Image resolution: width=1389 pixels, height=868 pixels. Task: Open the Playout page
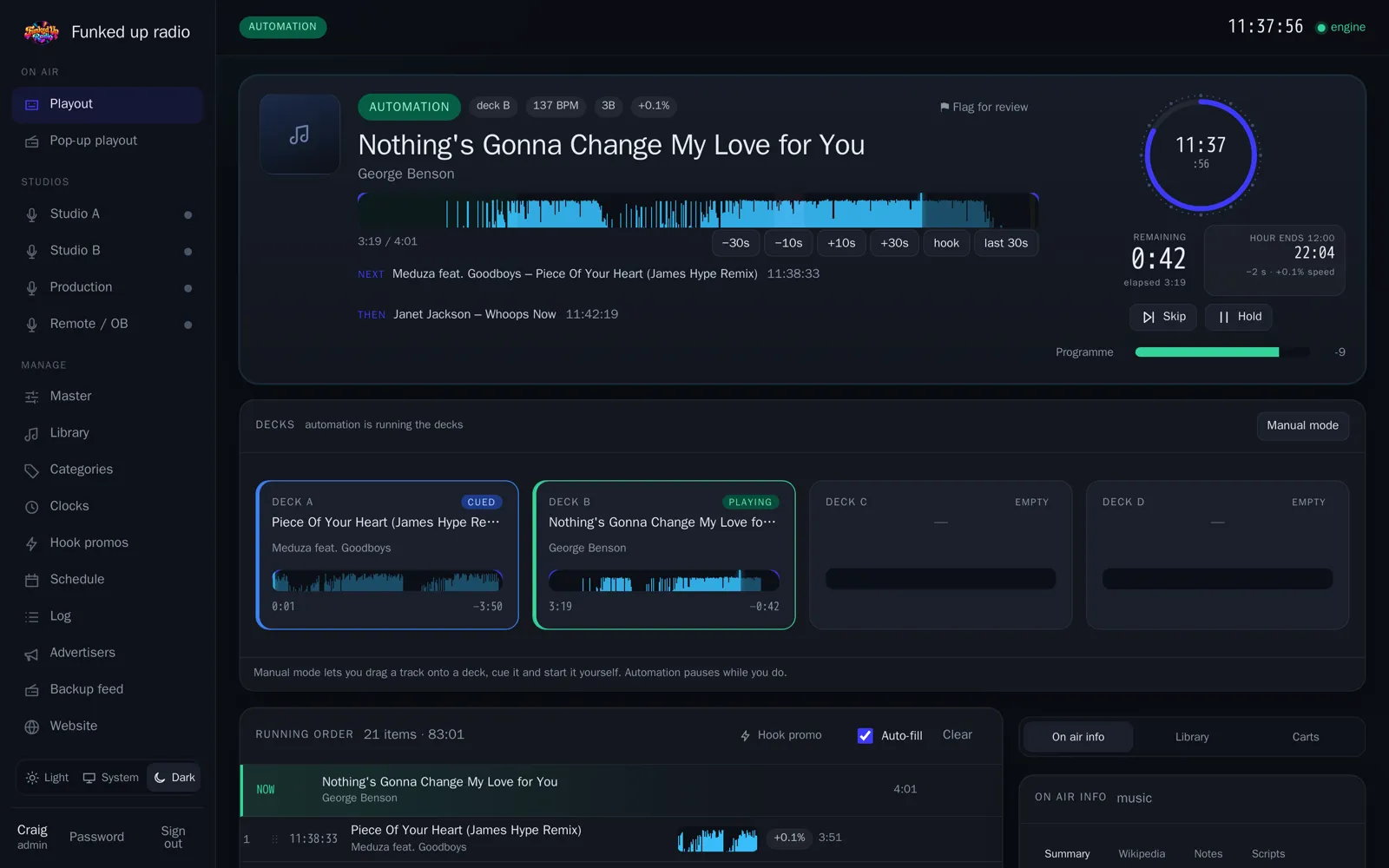click(x=108, y=104)
